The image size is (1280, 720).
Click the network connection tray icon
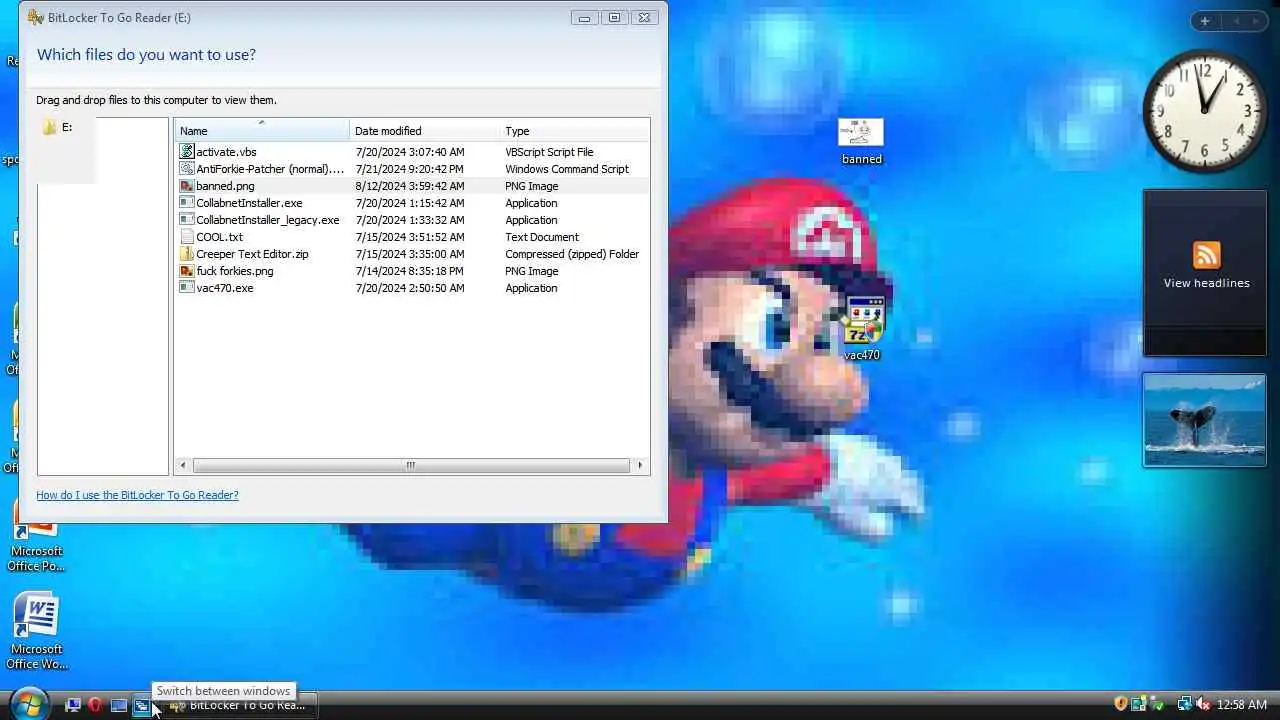coord(1184,704)
